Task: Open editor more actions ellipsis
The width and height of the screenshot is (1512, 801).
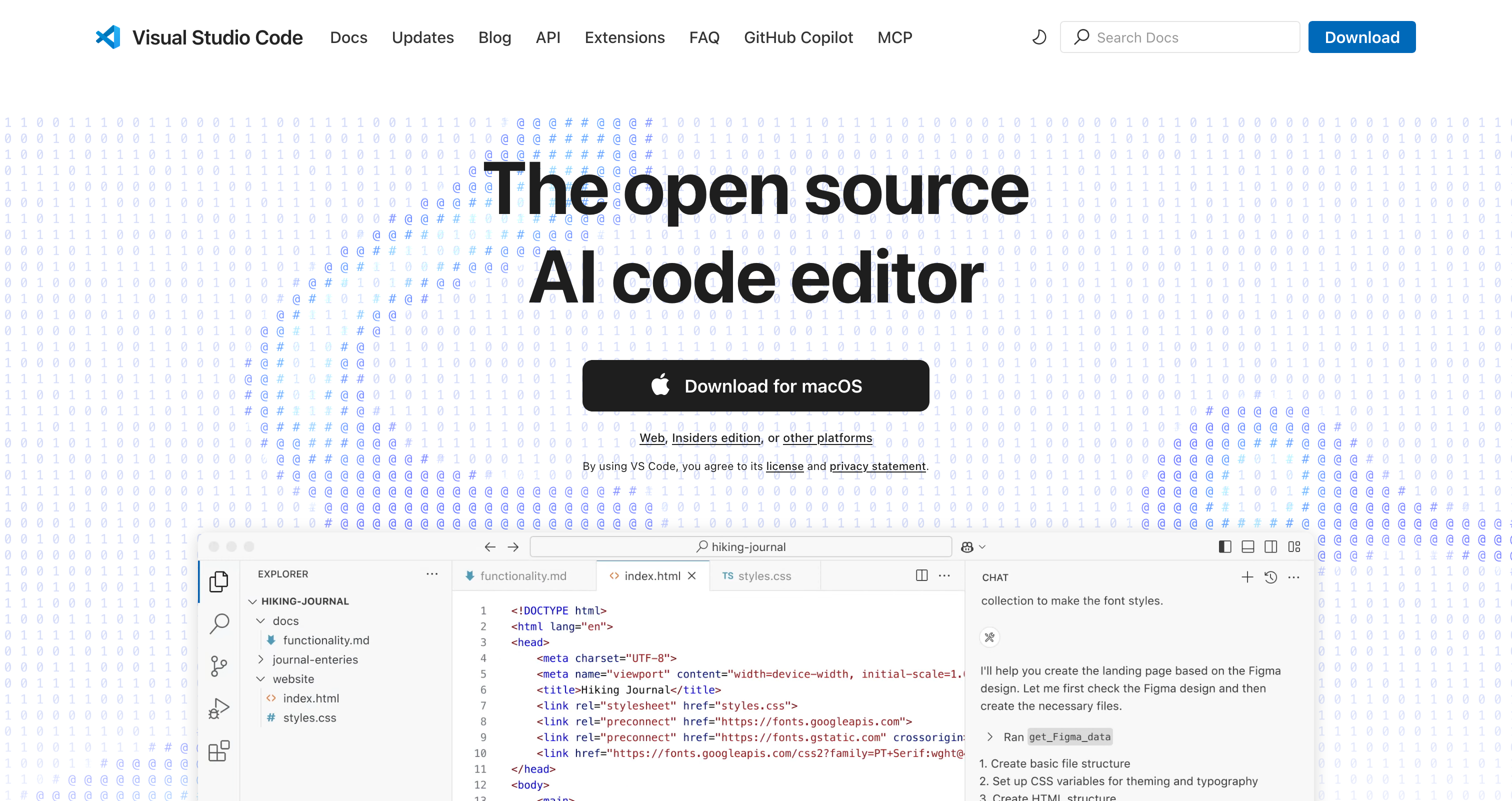Action: 944,575
